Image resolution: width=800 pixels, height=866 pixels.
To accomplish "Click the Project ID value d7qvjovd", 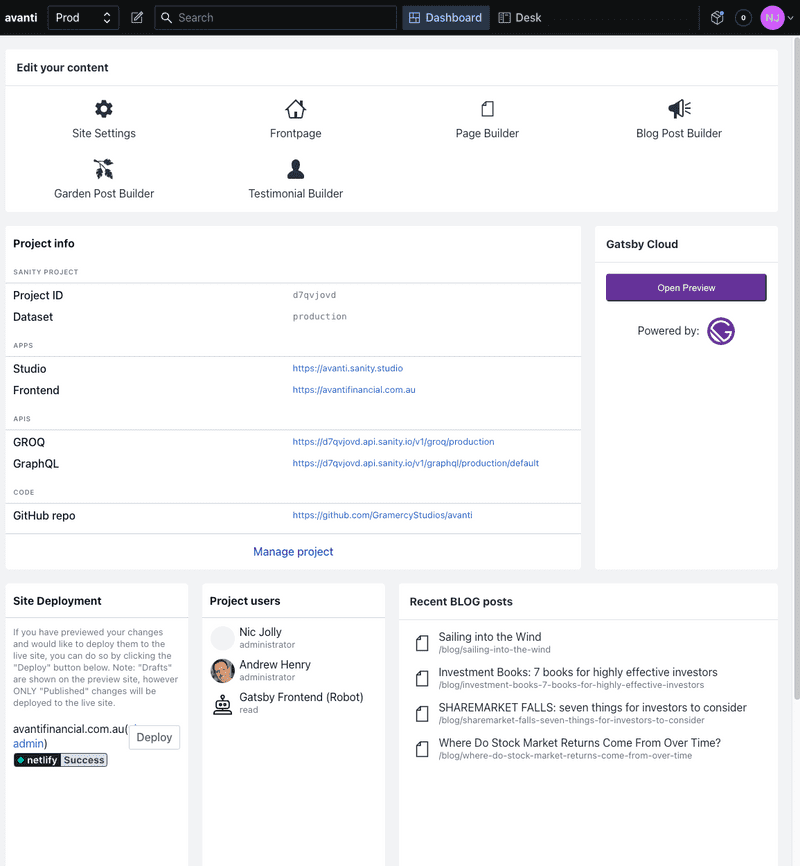I will pyautogui.click(x=314, y=295).
